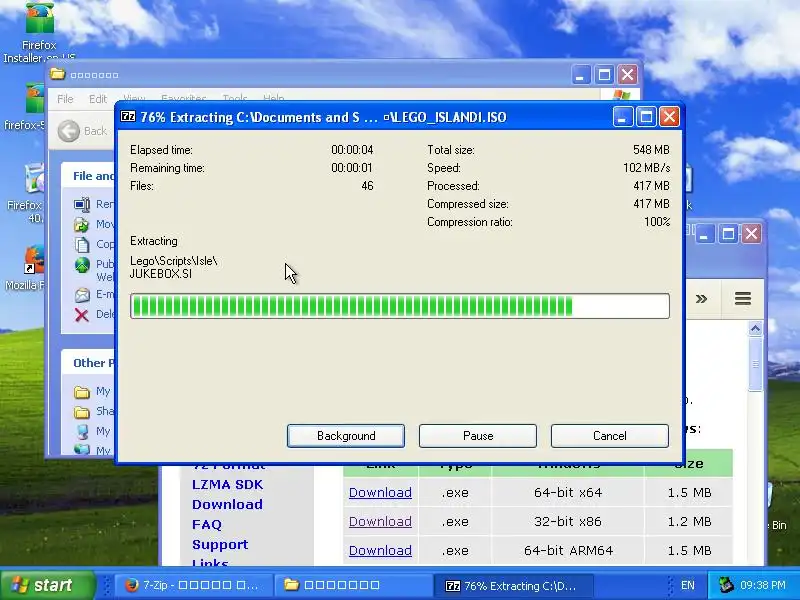Click the folder icon in the Explorer title bar

coord(57,74)
